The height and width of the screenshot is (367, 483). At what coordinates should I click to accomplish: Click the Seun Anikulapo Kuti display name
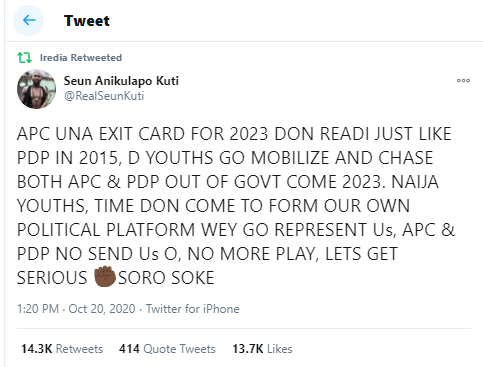click(121, 81)
